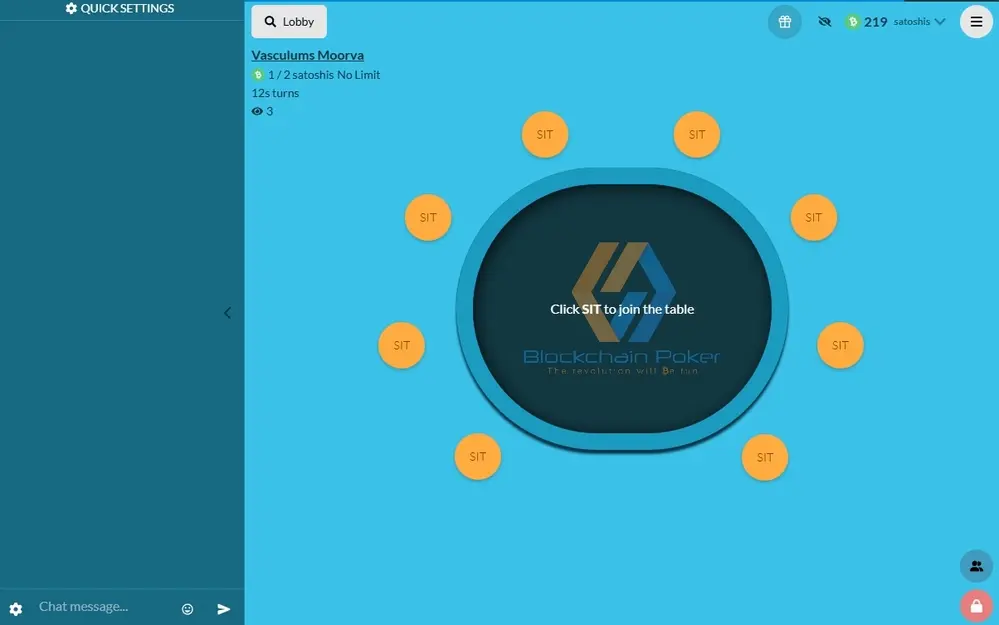This screenshot has width=999, height=625.
Task: Click the green bitcoin balance icon
Action: click(852, 22)
